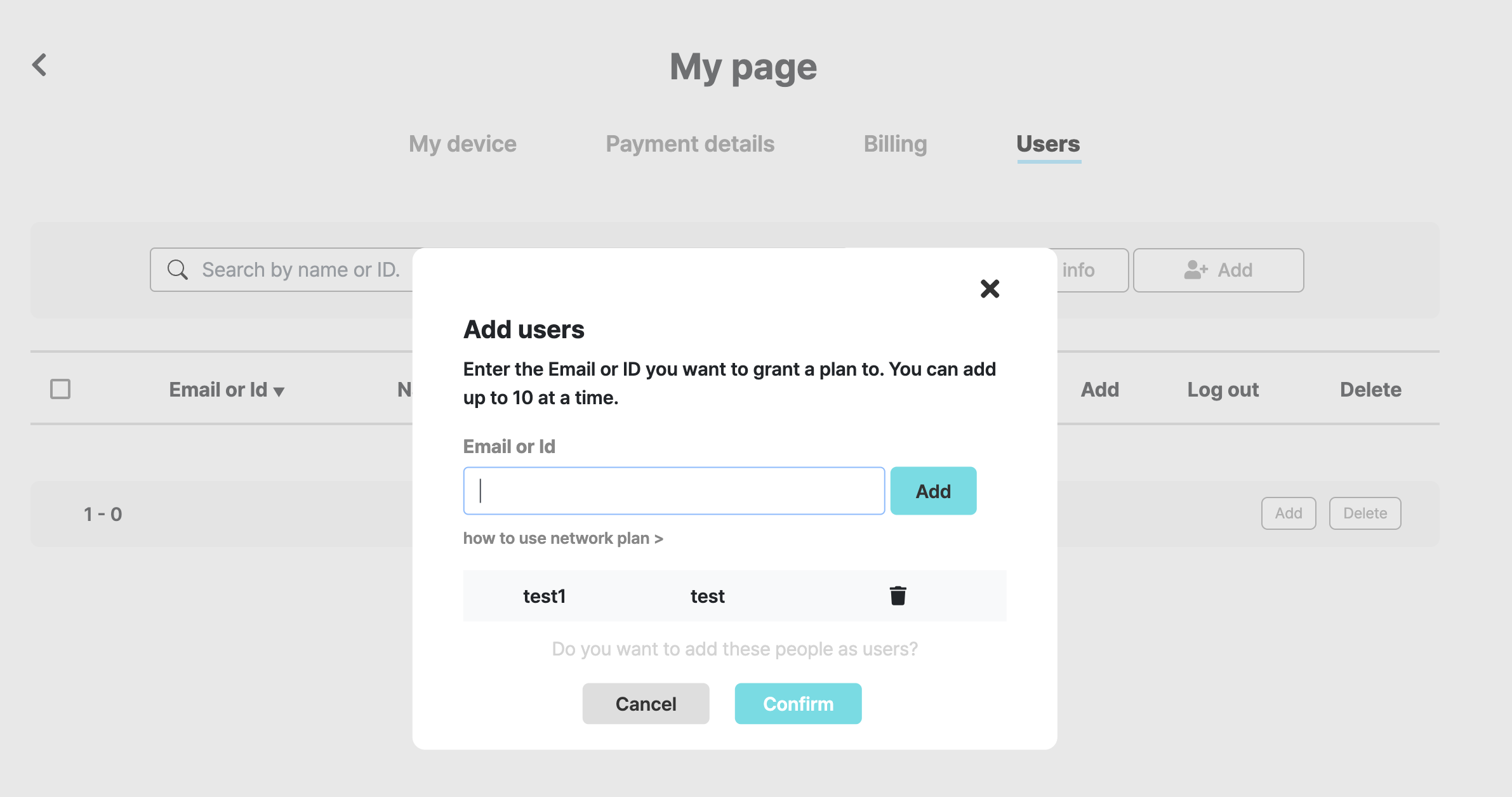Open the My device tab
Image resolution: width=1512 pixels, height=797 pixels.
(463, 144)
